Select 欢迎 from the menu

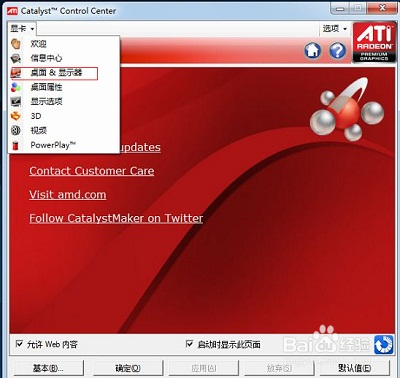pyautogui.click(x=63, y=44)
